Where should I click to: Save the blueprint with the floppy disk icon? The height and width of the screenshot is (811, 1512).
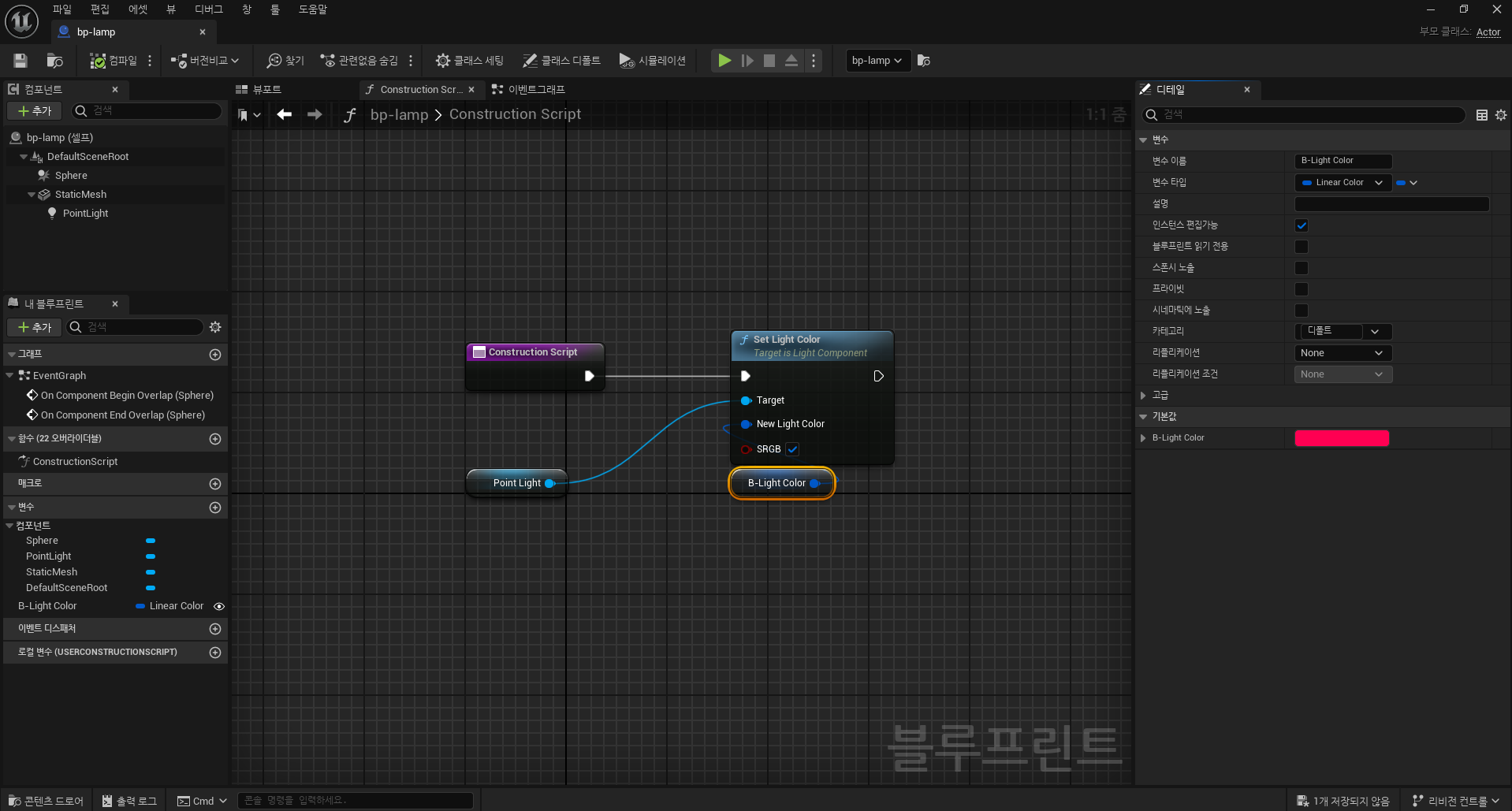pyautogui.click(x=20, y=61)
